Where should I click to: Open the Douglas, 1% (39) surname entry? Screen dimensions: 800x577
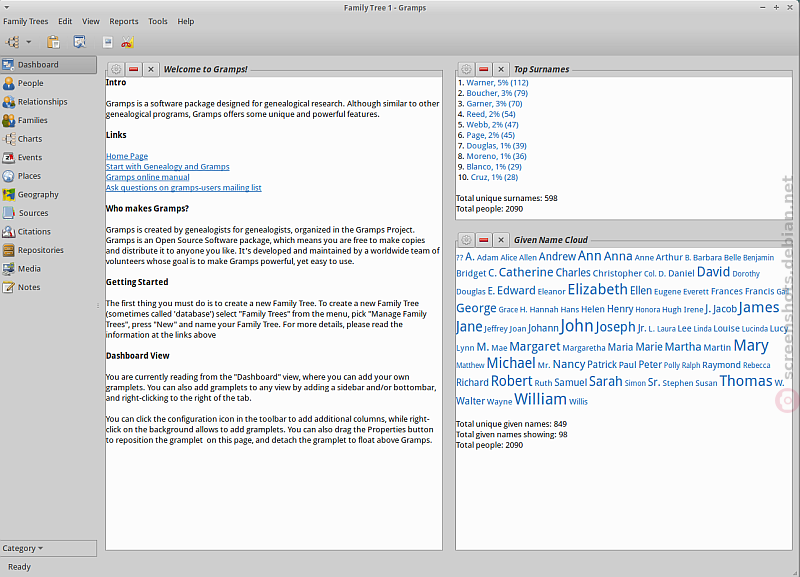click(496, 146)
